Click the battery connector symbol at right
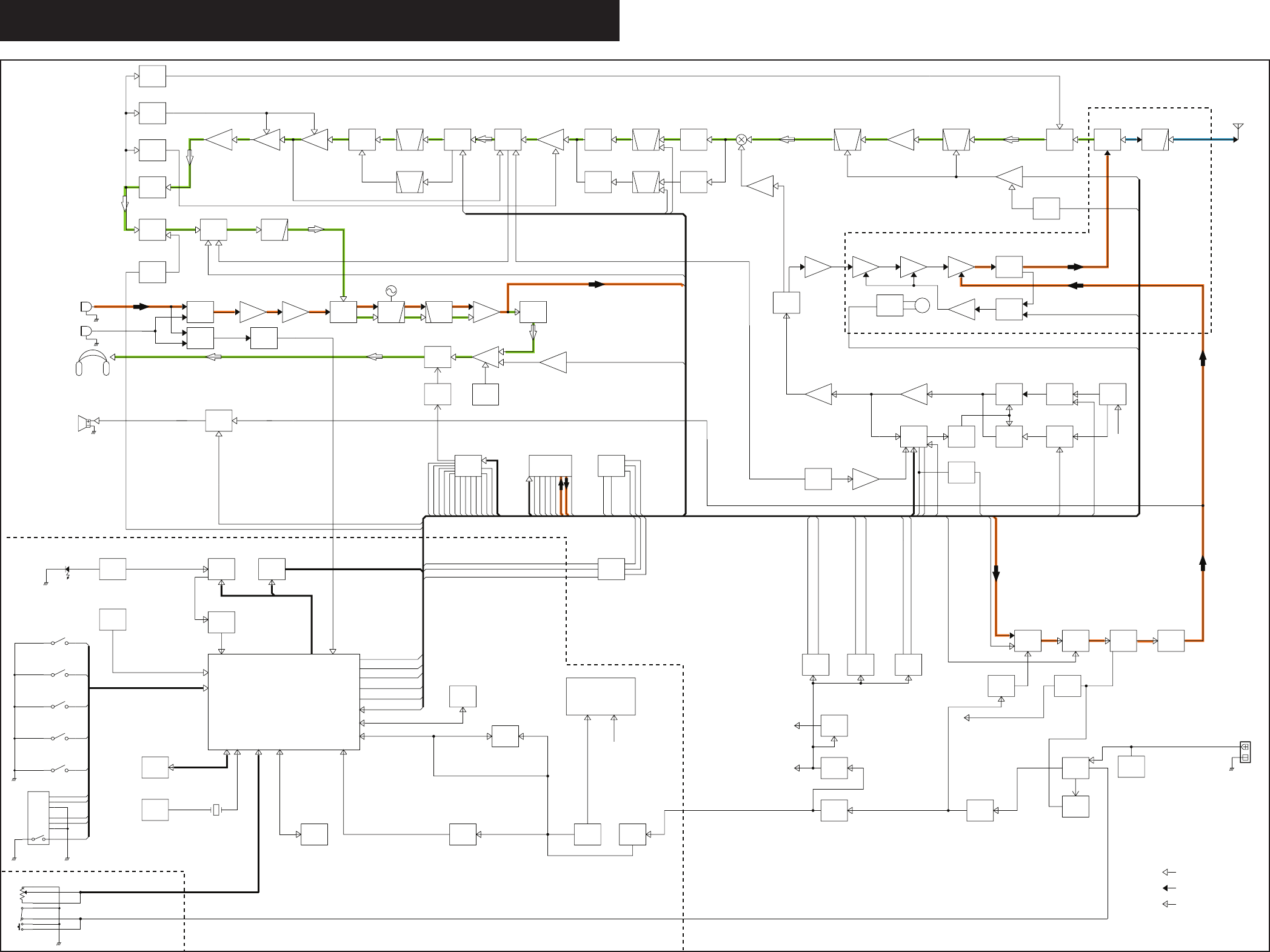This screenshot has width=1270, height=952. pyautogui.click(x=1245, y=752)
